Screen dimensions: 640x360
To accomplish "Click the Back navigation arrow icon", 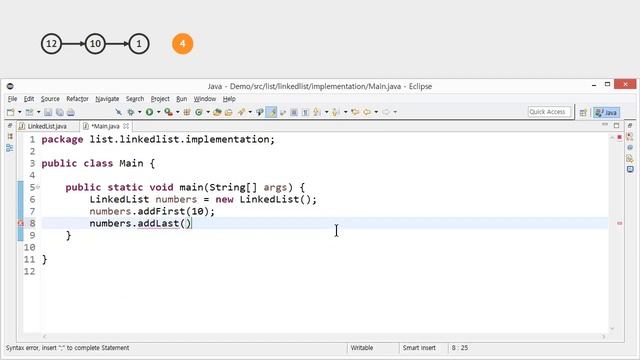I will click(x=367, y=112).
